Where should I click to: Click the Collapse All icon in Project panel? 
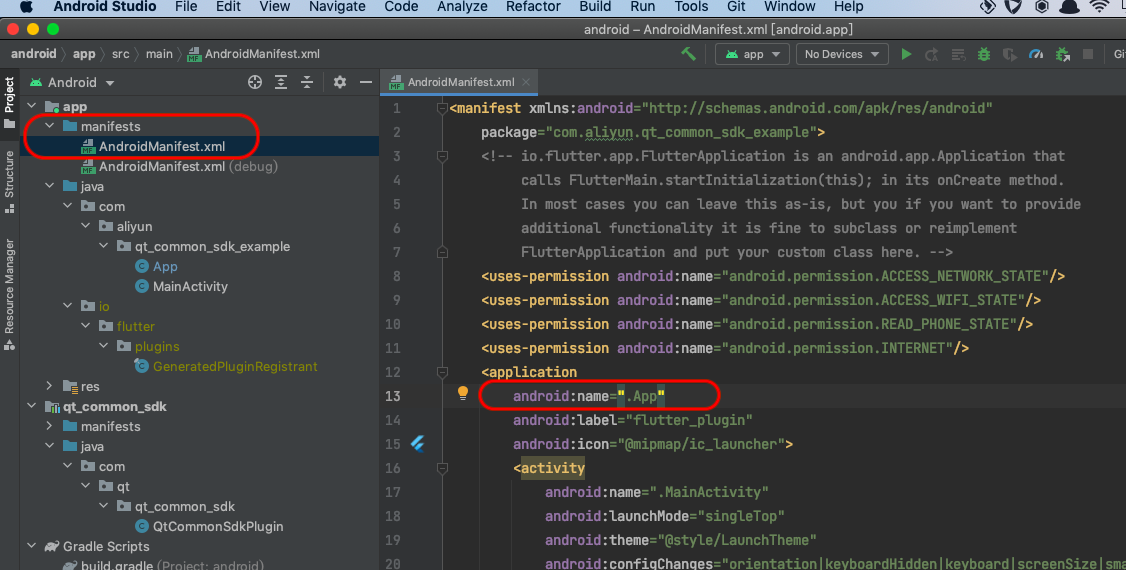tap(307, 82)
